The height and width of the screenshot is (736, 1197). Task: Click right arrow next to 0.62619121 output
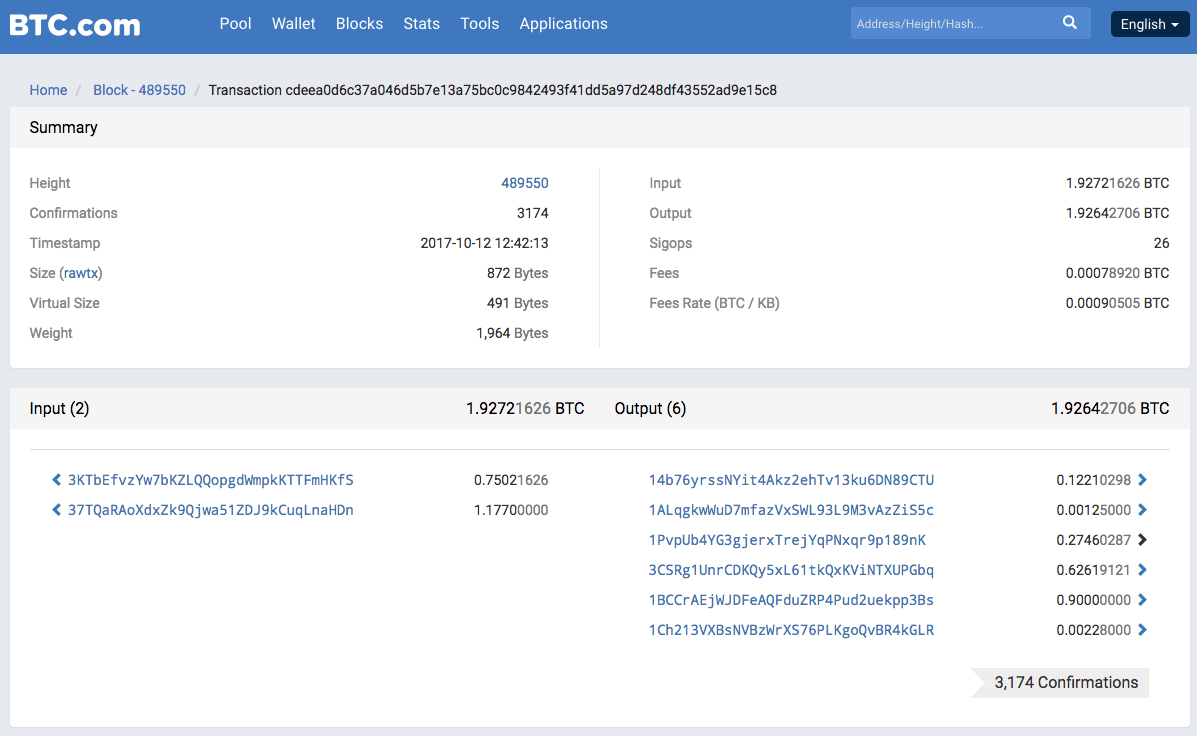(x=1142, y=570)
